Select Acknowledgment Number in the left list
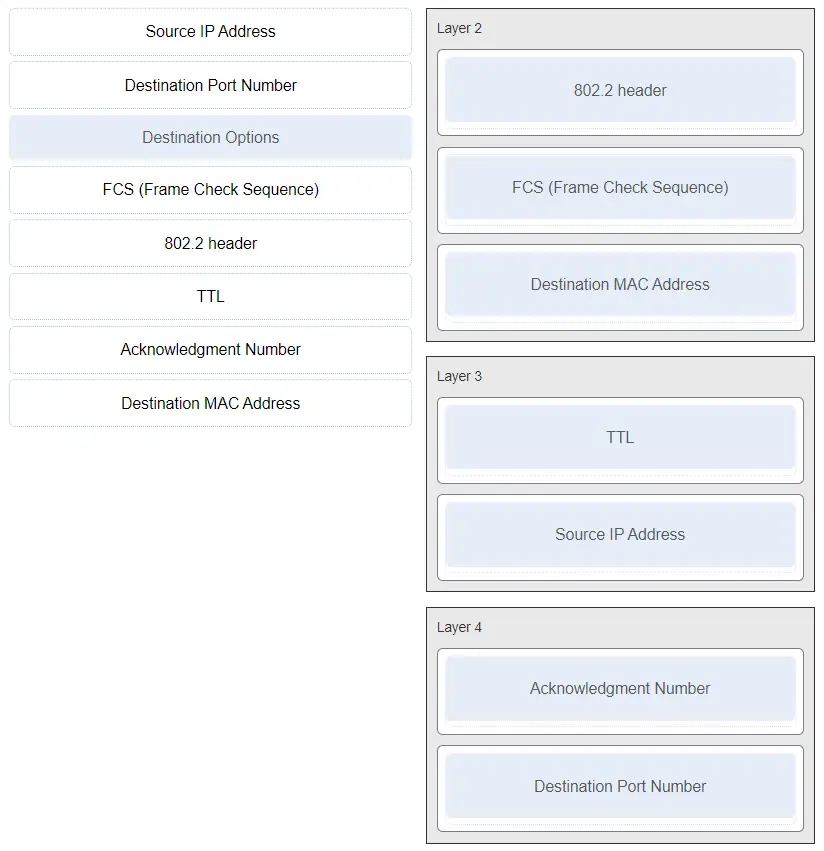Screen dimensions: 824x851 click(210, 349)
